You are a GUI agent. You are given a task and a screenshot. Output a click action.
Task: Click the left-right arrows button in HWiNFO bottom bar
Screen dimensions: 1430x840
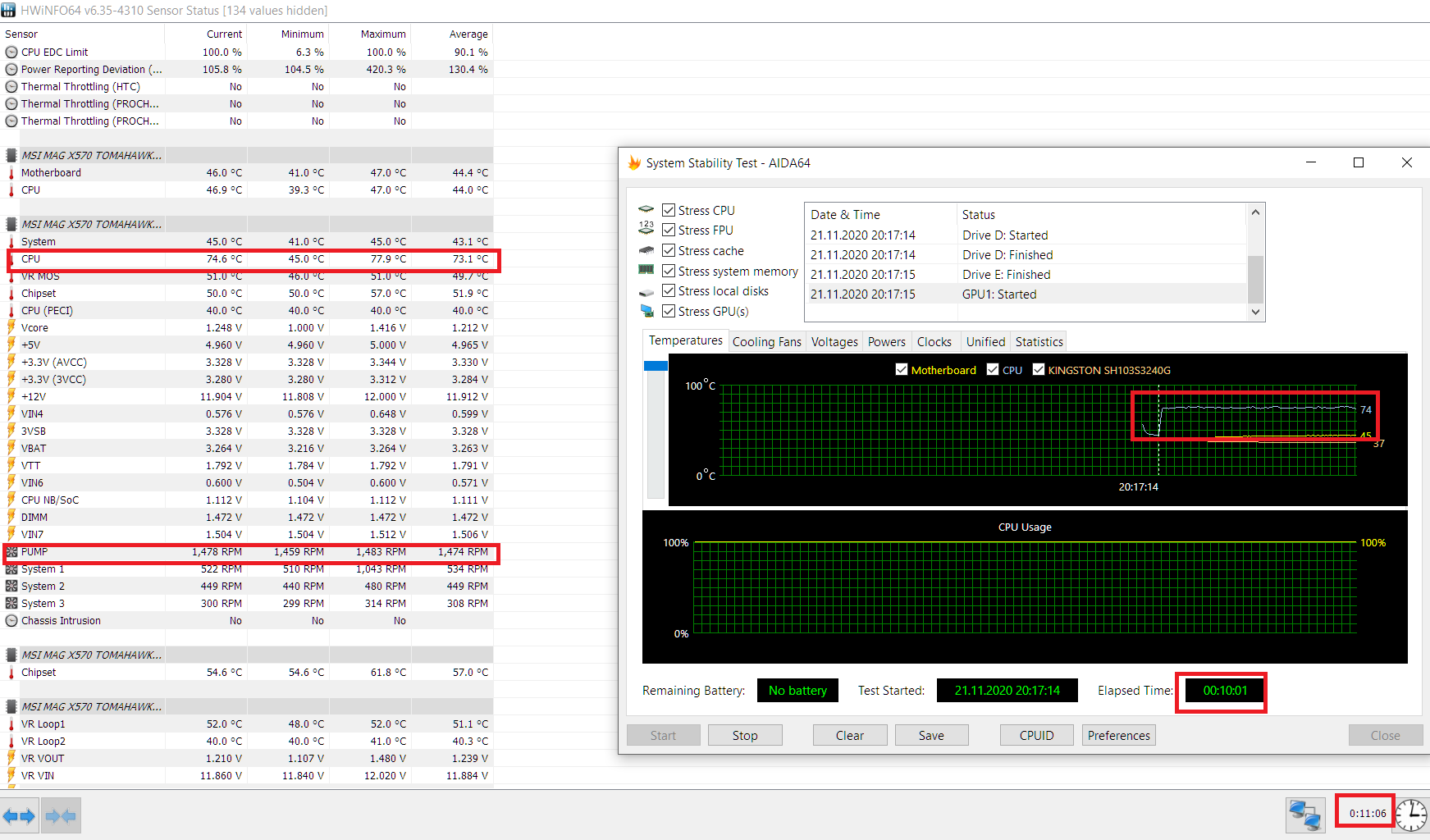tap(18, 815)
